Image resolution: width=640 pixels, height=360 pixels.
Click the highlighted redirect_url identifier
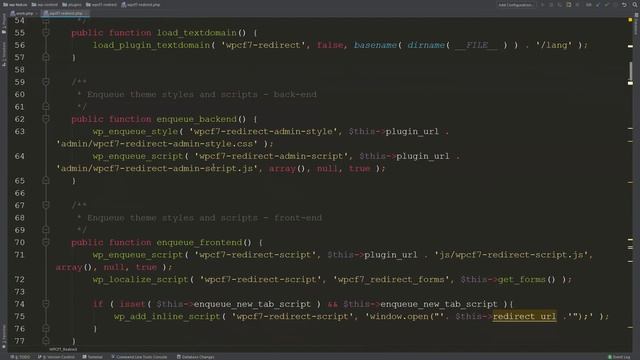pos(524,316)
